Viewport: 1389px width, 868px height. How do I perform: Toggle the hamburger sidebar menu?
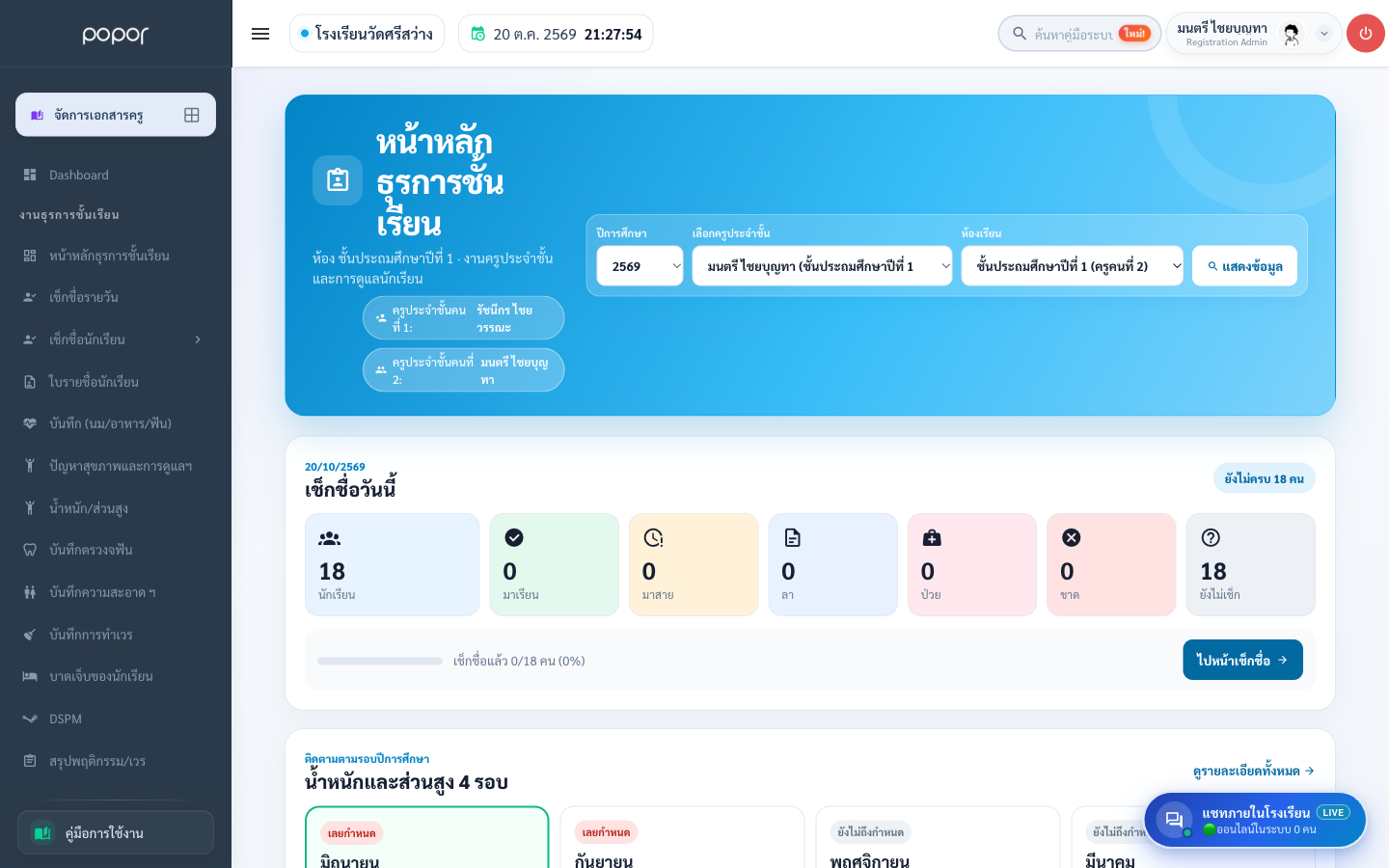pos(260,34)
